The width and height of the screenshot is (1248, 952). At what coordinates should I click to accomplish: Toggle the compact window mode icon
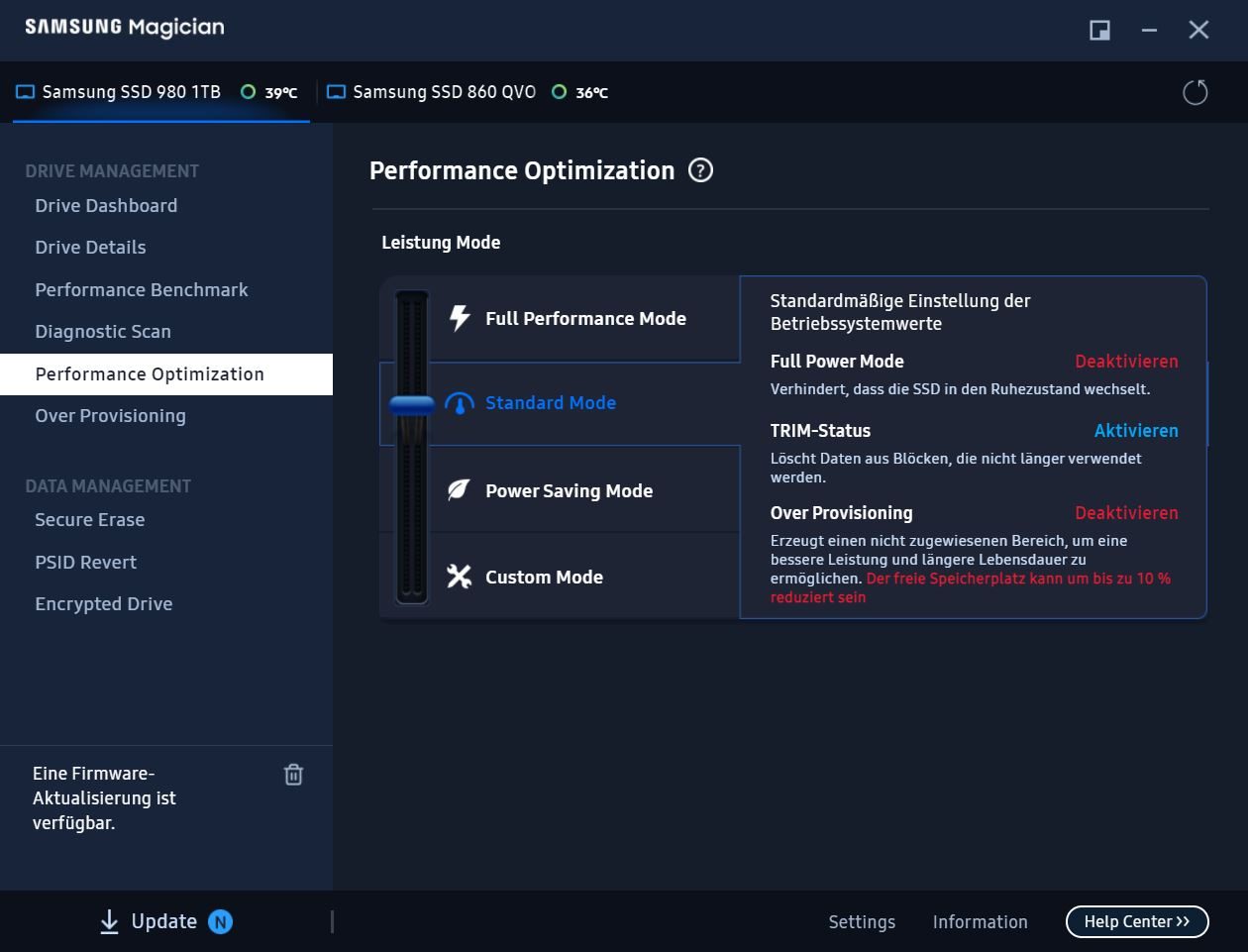(1099, 30)
